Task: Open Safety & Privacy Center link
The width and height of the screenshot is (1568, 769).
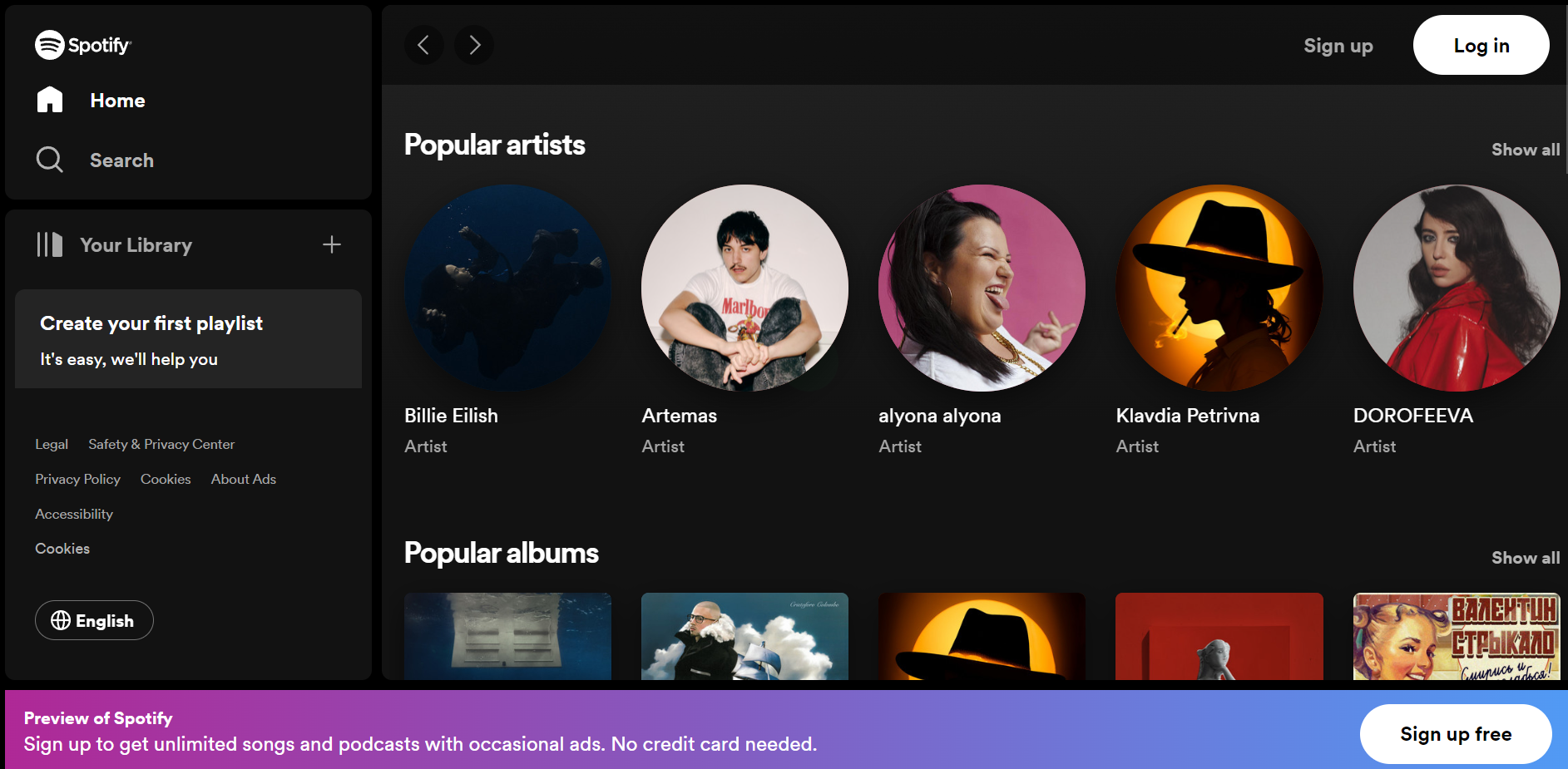Action: 161,445
